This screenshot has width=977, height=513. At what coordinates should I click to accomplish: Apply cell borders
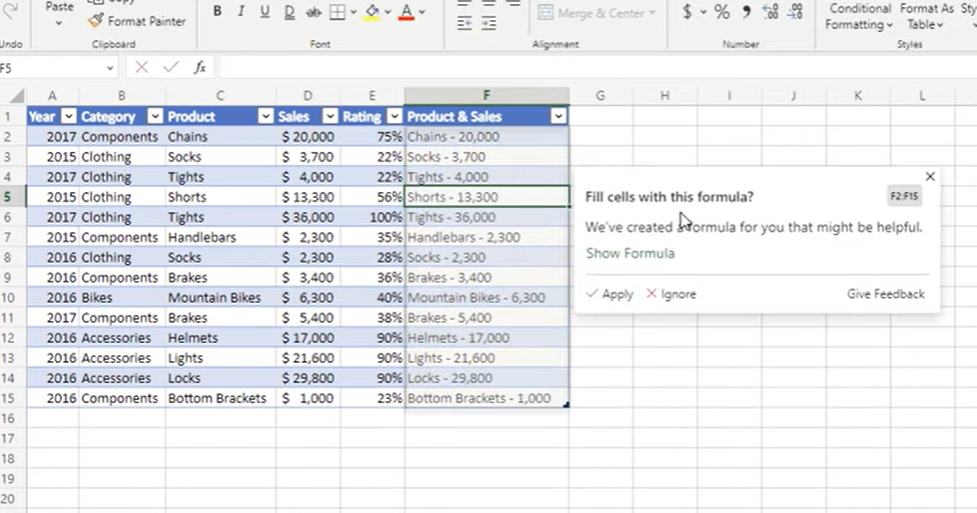tap(337, 11)
